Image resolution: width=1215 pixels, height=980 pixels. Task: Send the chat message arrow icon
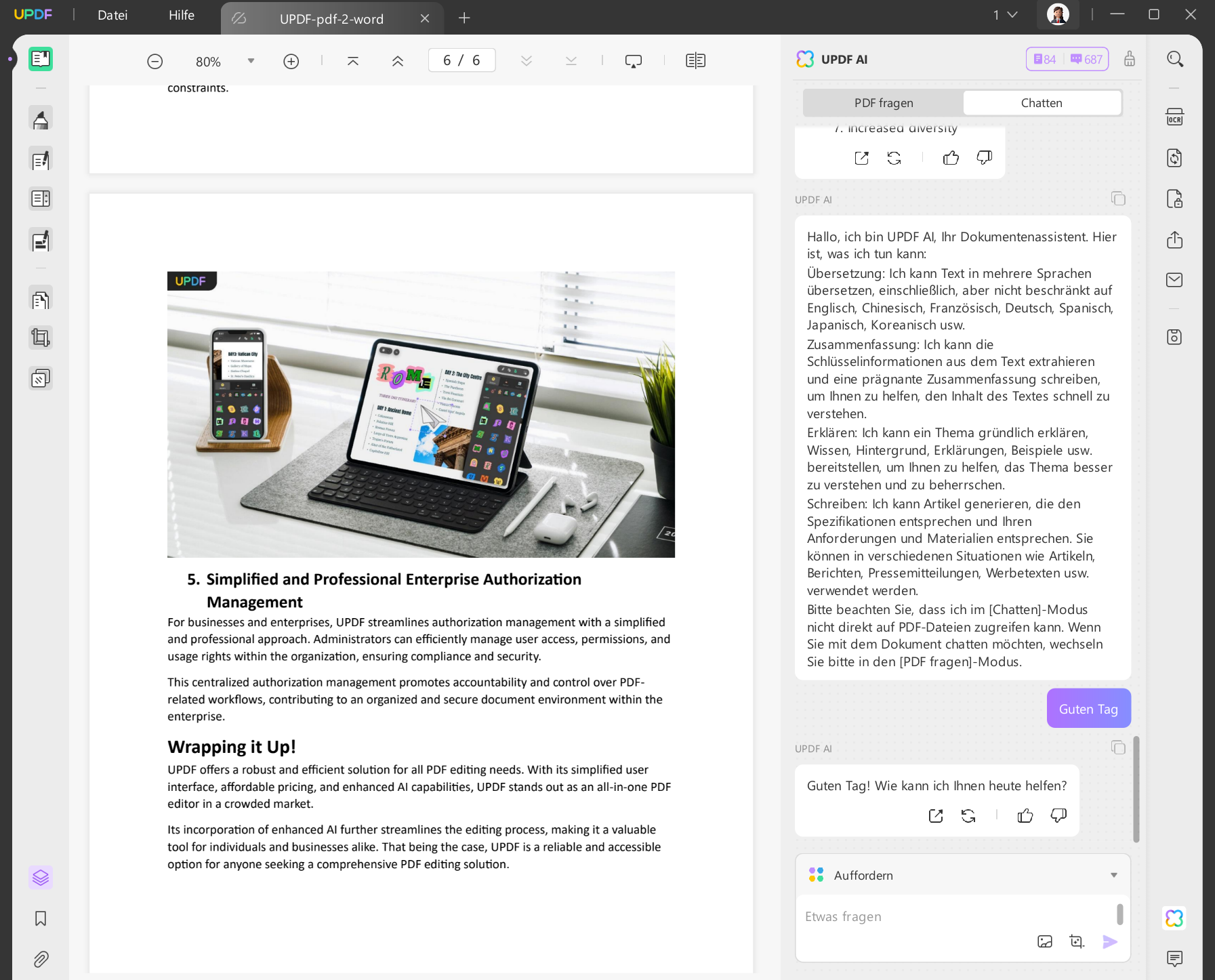pos(1109,941)
